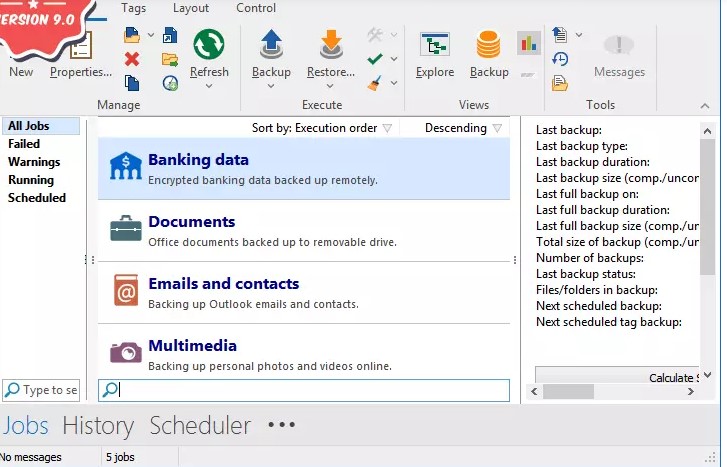Image resolution: width=727 pixels, height=467 pixels.
Task: Click the Next scheduled tag backup label
Action: (x=609, y=322)
